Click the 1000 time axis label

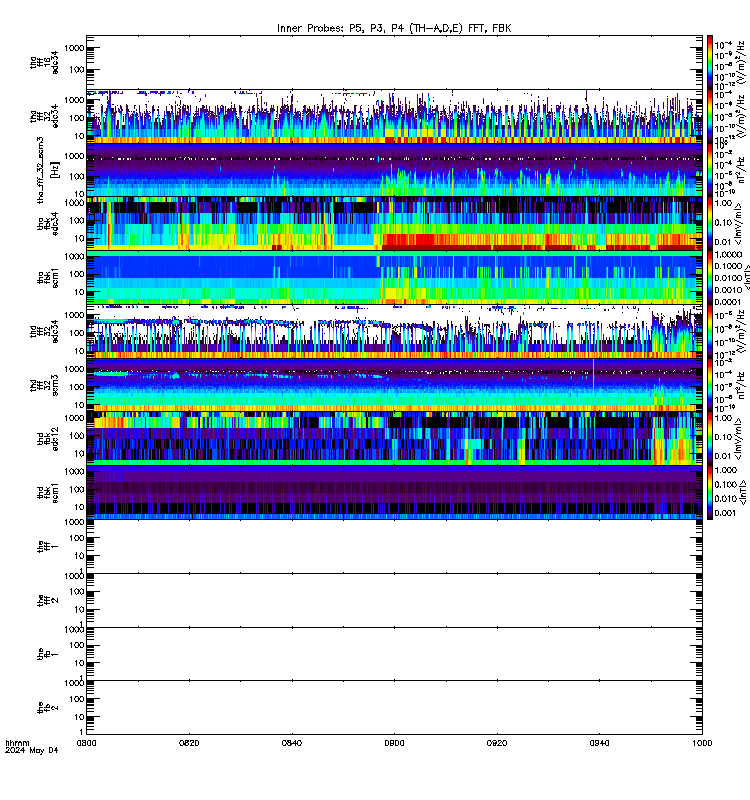[x=702, y=743]
